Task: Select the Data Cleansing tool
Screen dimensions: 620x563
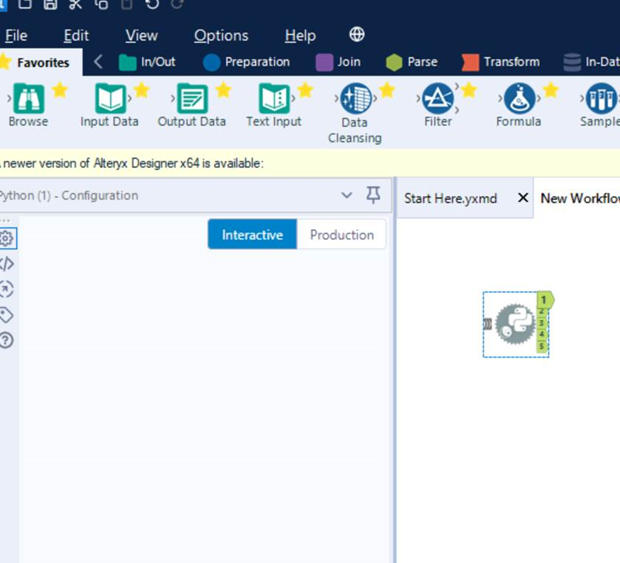Action: (355, 98)
